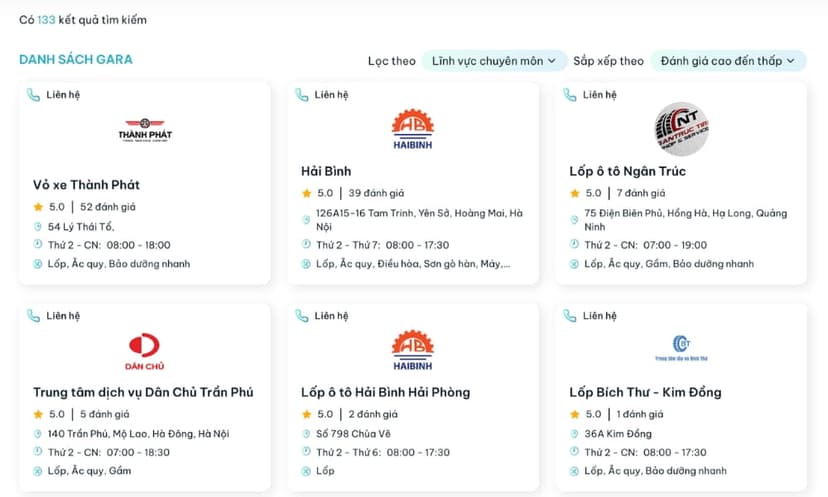Click services icon on Lốp Bích Thư card

(x=574, y=471)
